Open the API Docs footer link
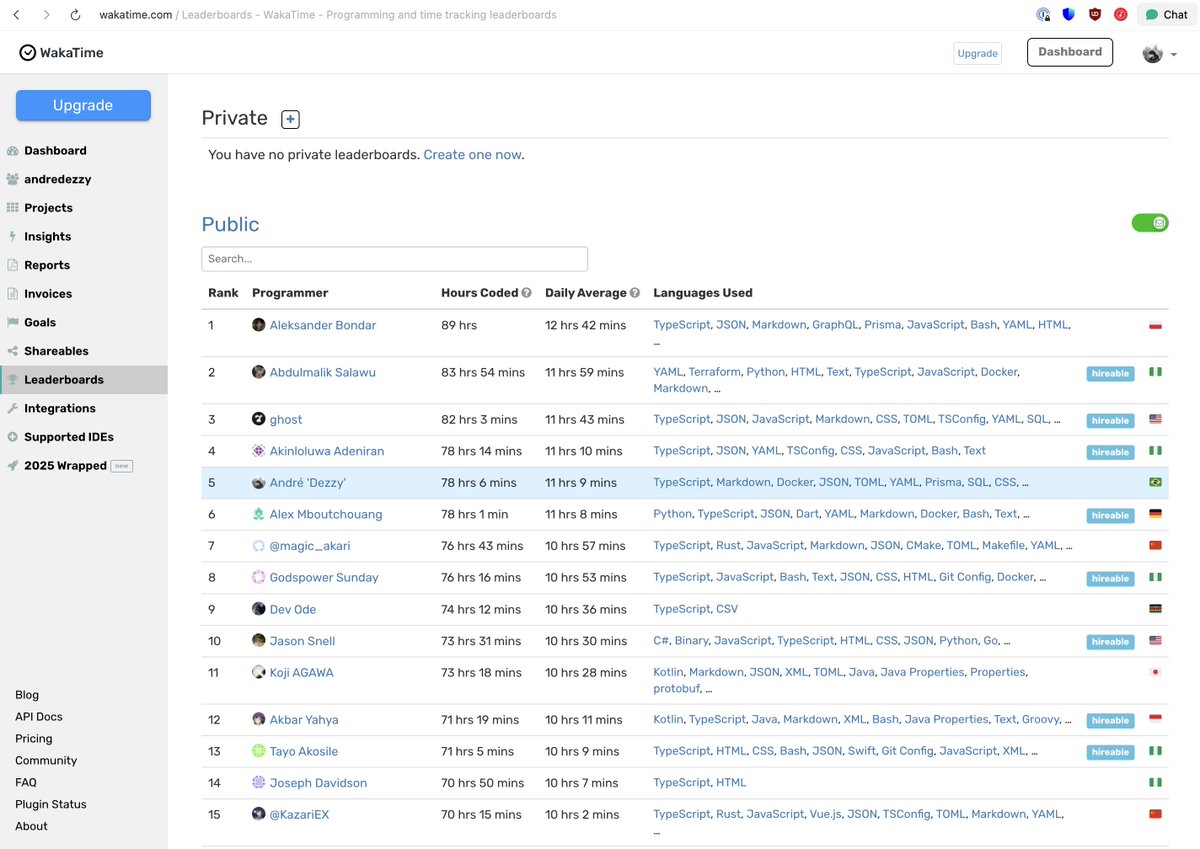The image size is (1200, 849). [x=39, y=717]
